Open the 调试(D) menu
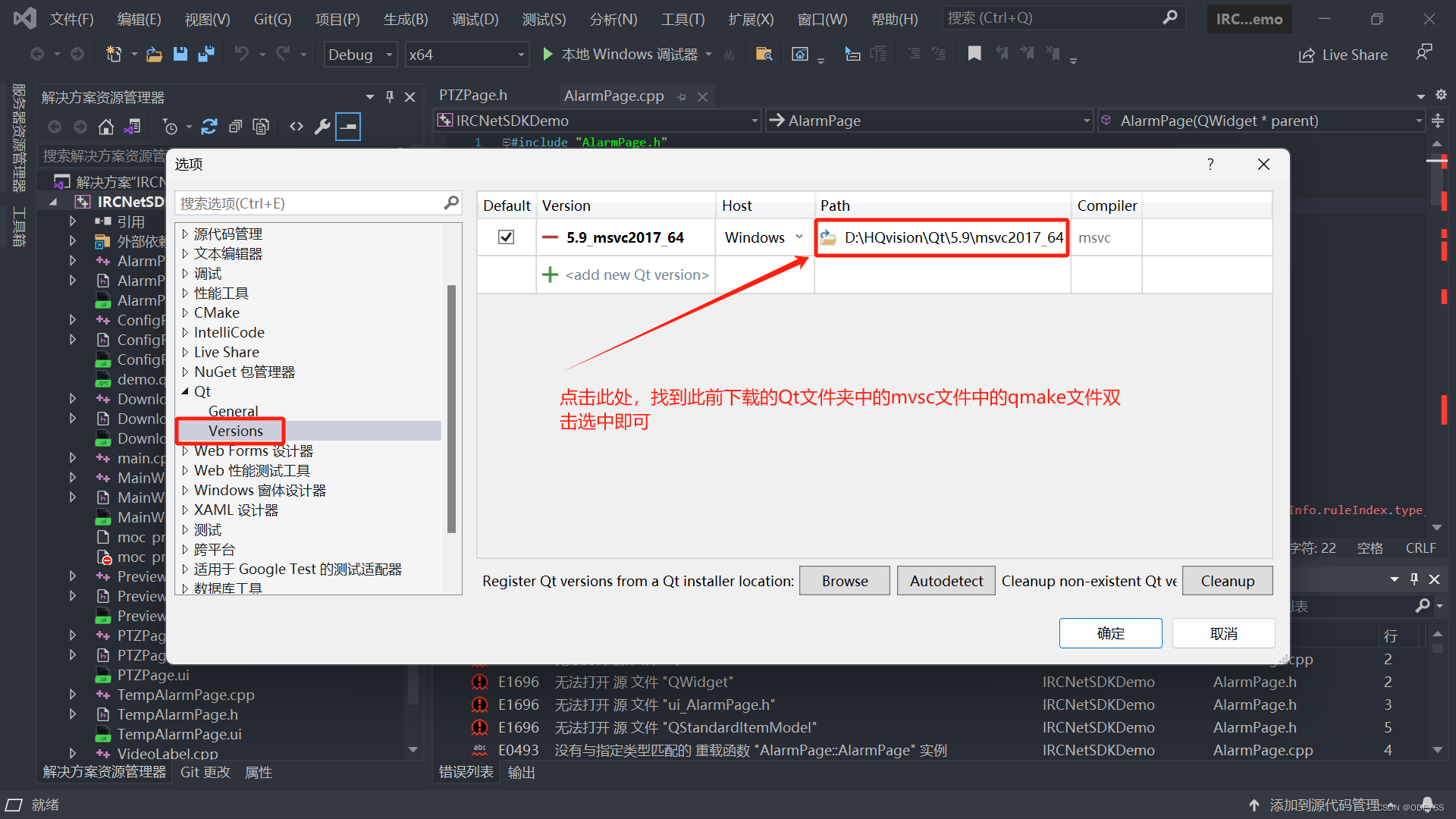The width and height of the screenshot is (1456, 819). pyautogui.click(x=475, y=19)
